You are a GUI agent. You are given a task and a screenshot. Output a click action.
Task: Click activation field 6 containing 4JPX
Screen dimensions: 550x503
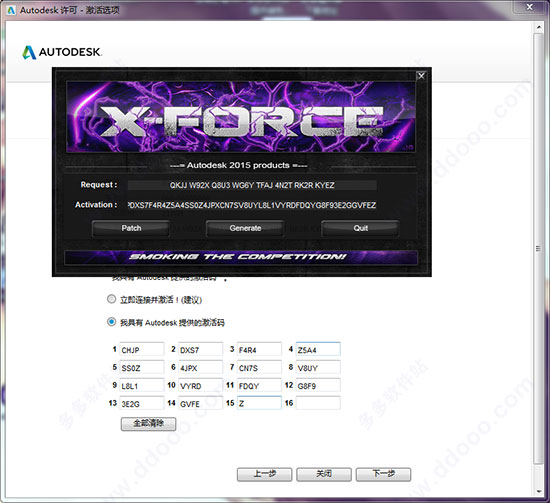click(x=201, y=367)
